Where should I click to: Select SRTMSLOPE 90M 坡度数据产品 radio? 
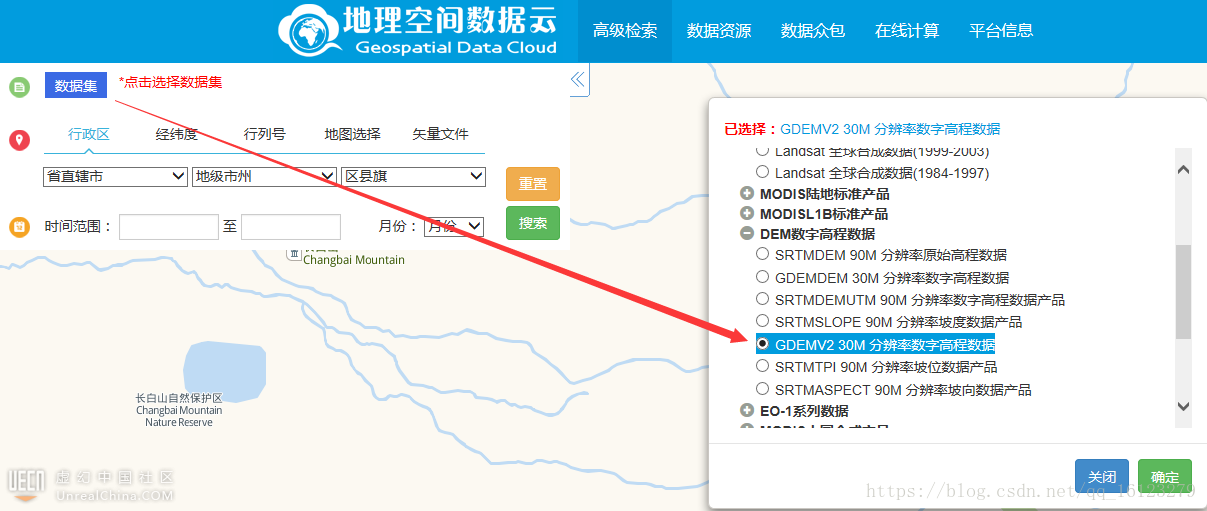pos(763,321)
